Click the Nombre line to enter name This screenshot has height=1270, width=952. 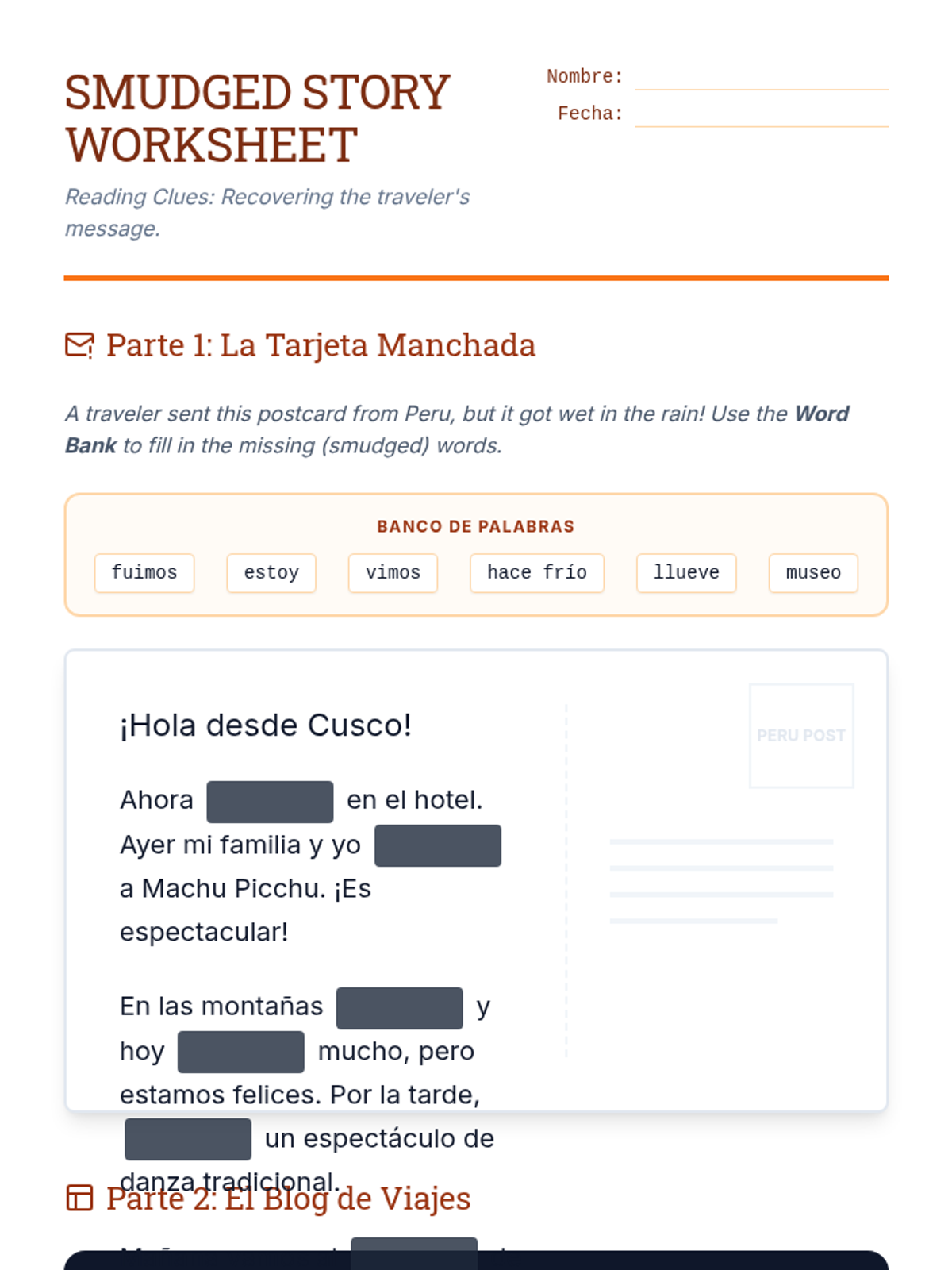[x=761, y=78]
